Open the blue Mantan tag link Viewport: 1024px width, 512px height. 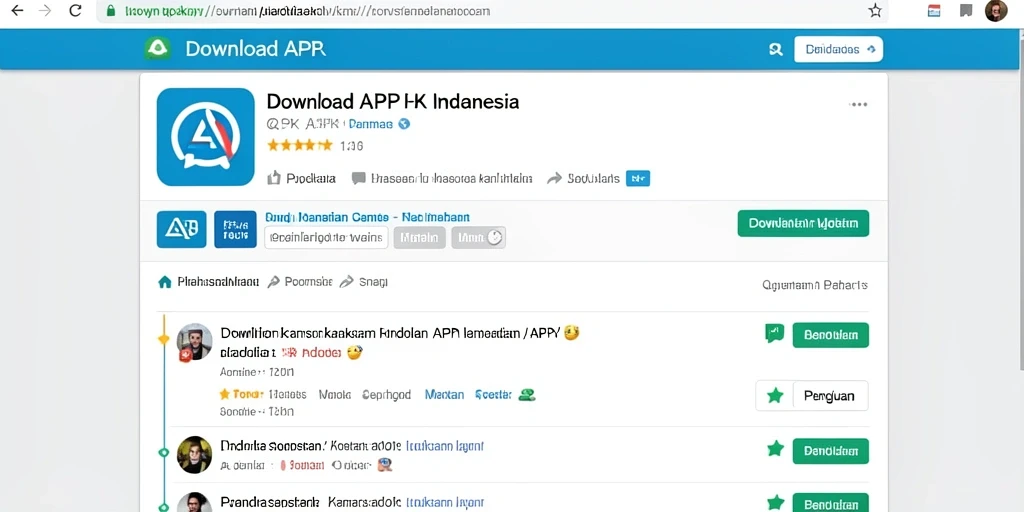[444, 394]
